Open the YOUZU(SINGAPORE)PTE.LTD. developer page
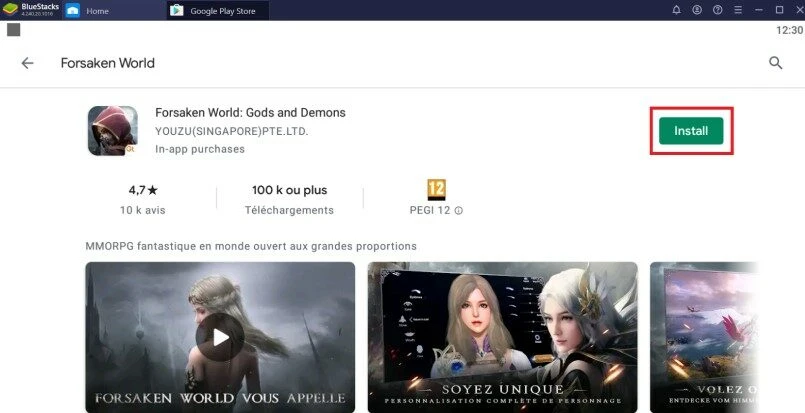This screenshot has height=413, width=805. coord(232,132)
